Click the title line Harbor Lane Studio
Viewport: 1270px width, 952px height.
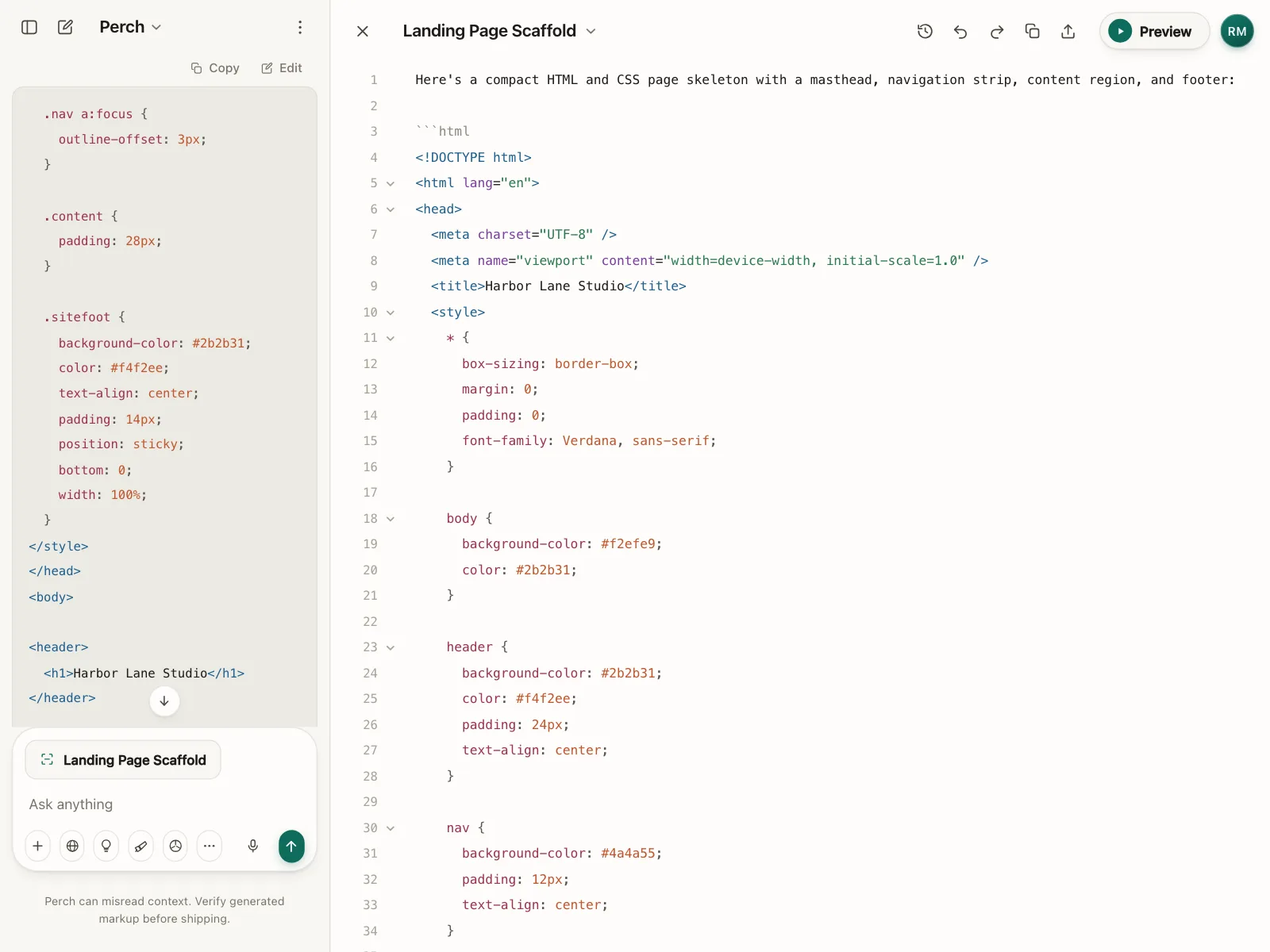coord(559,286)
